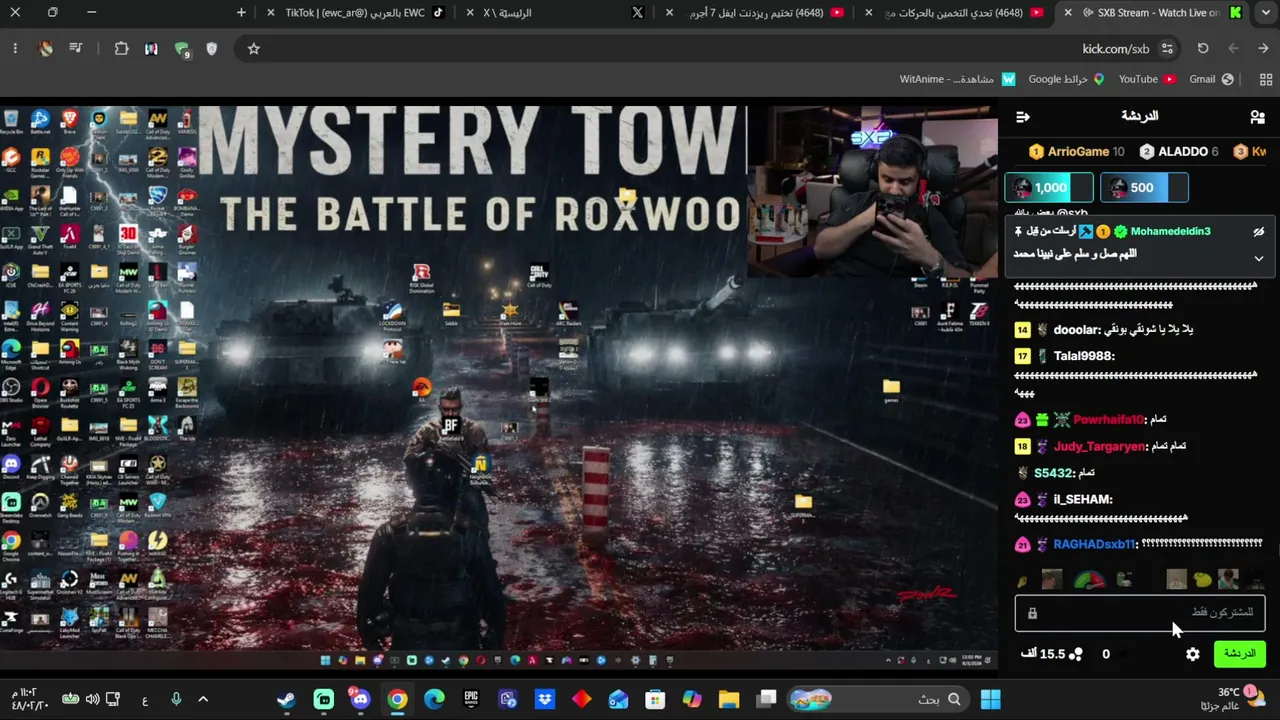Click the للمشتركون فقط chat input field

[x=1140, y=613]
